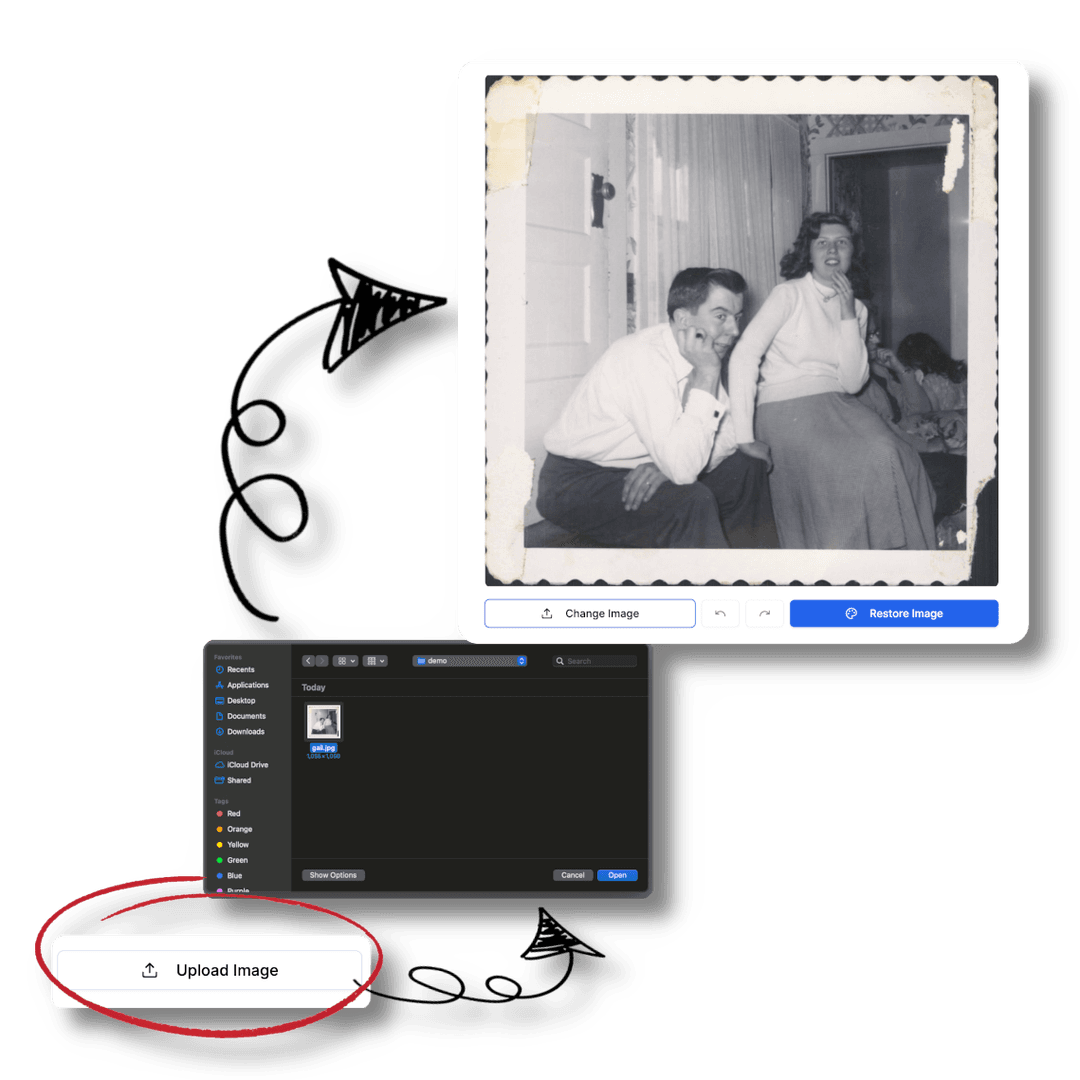Click the group-by icon in the toolbar
The width and height of the screenshot is (1080, 1080).
[371, 661]
